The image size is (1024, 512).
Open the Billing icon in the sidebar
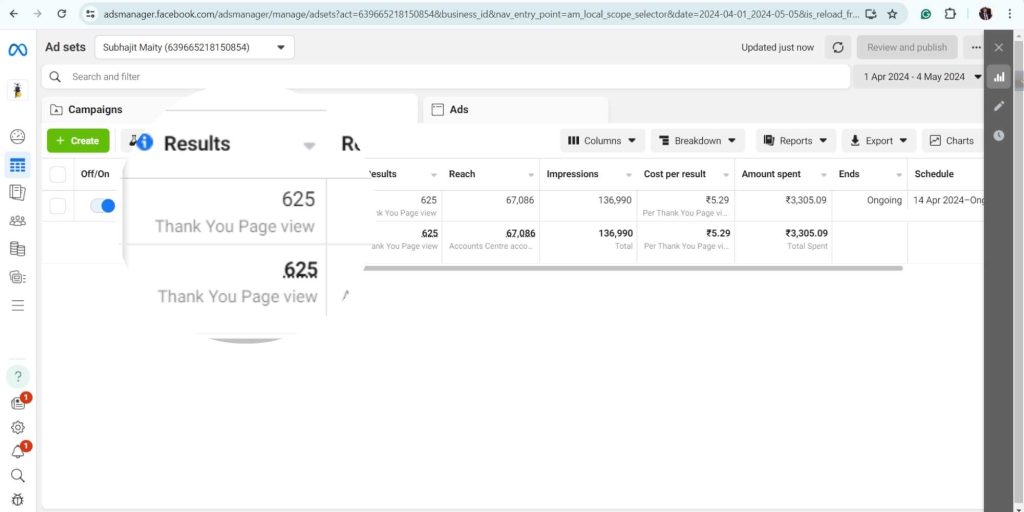18,249
